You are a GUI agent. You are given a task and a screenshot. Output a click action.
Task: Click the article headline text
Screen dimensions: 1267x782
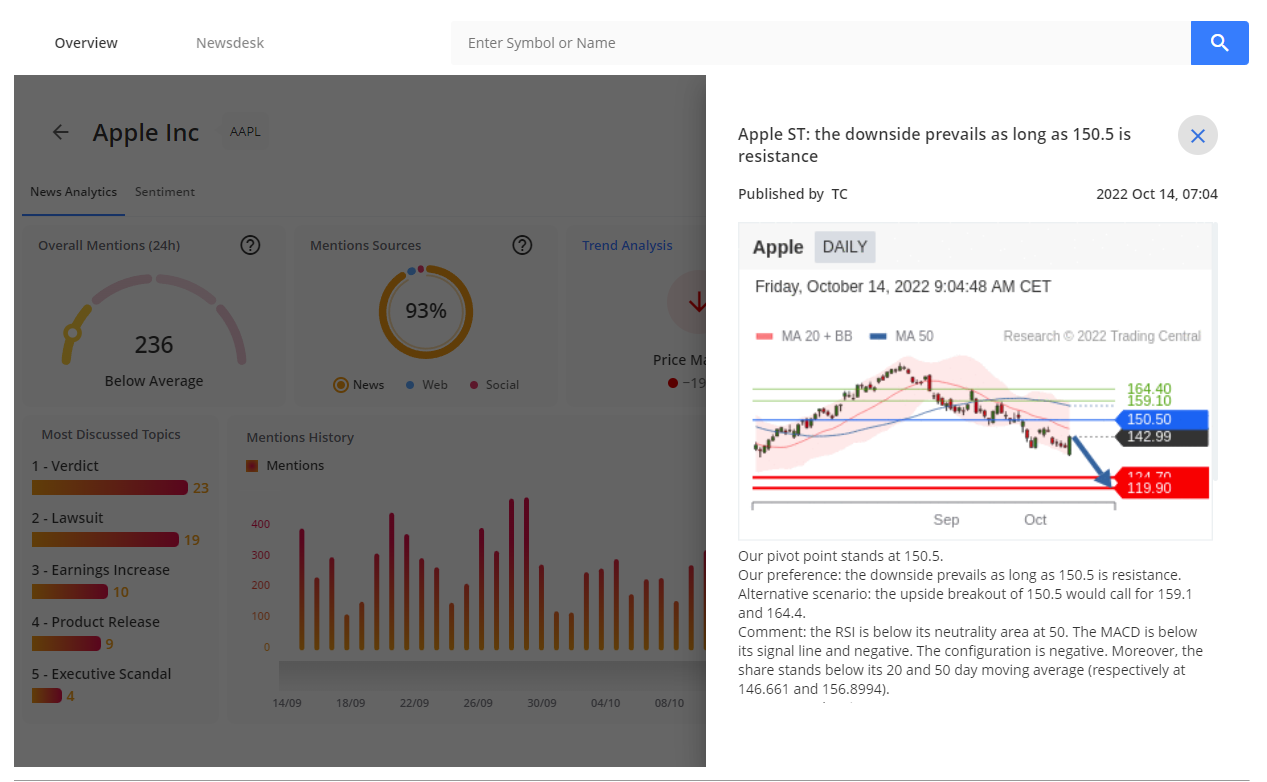(934, 145)
